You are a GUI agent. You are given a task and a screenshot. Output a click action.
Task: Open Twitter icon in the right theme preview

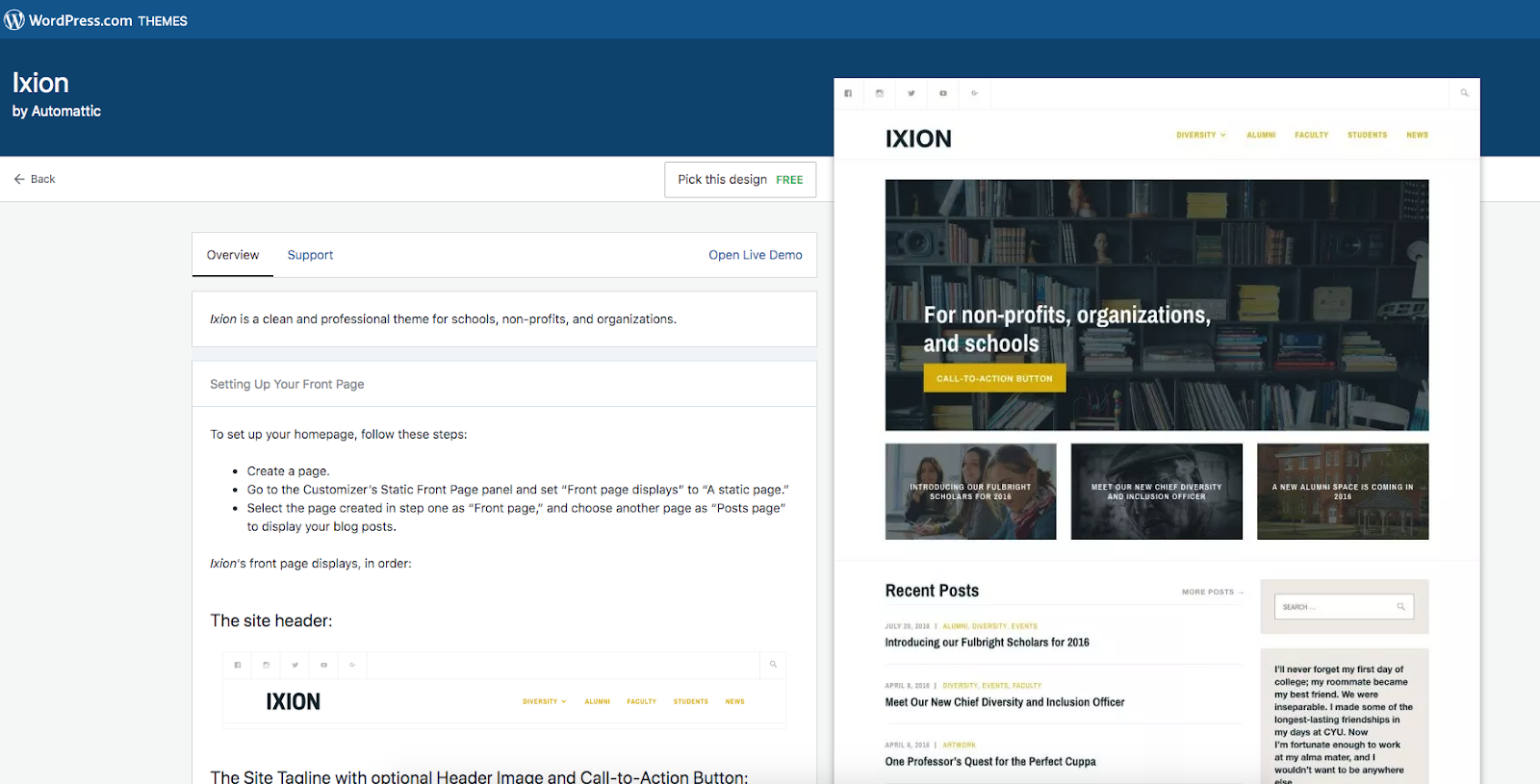click(x=911, y=93)
